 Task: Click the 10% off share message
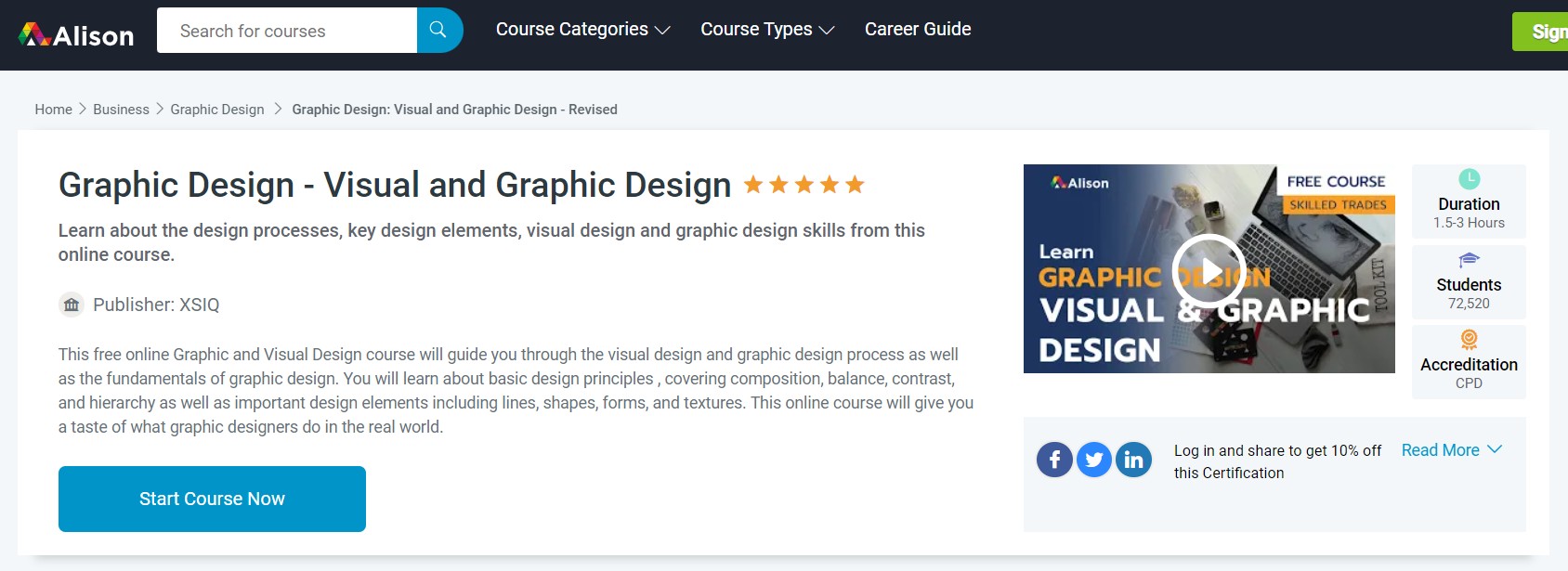(1277, 461)
